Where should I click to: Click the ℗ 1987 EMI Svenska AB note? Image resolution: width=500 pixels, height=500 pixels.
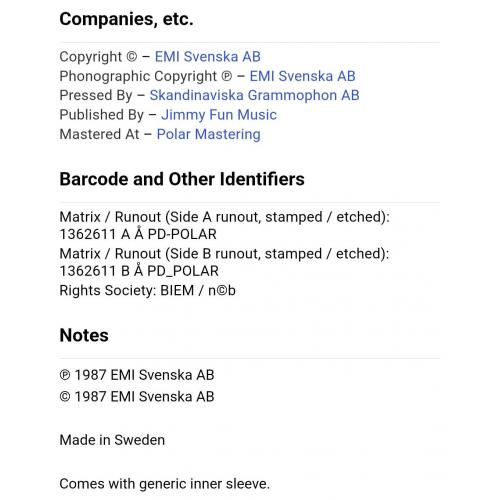click(137, 375)
